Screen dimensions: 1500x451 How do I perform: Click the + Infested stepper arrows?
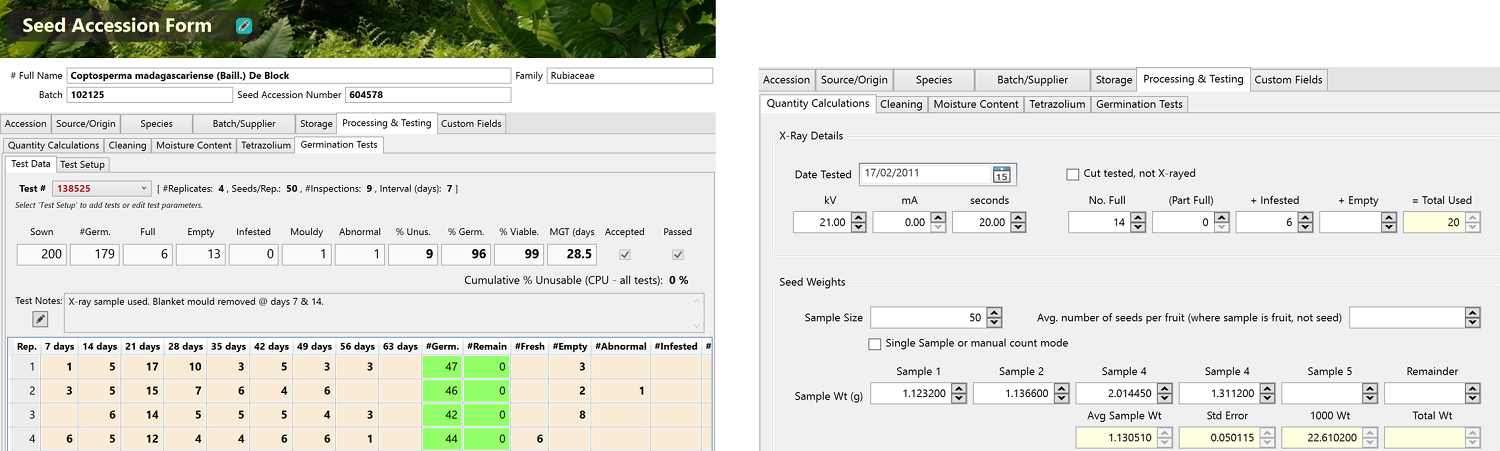[x=1307, y=223]
